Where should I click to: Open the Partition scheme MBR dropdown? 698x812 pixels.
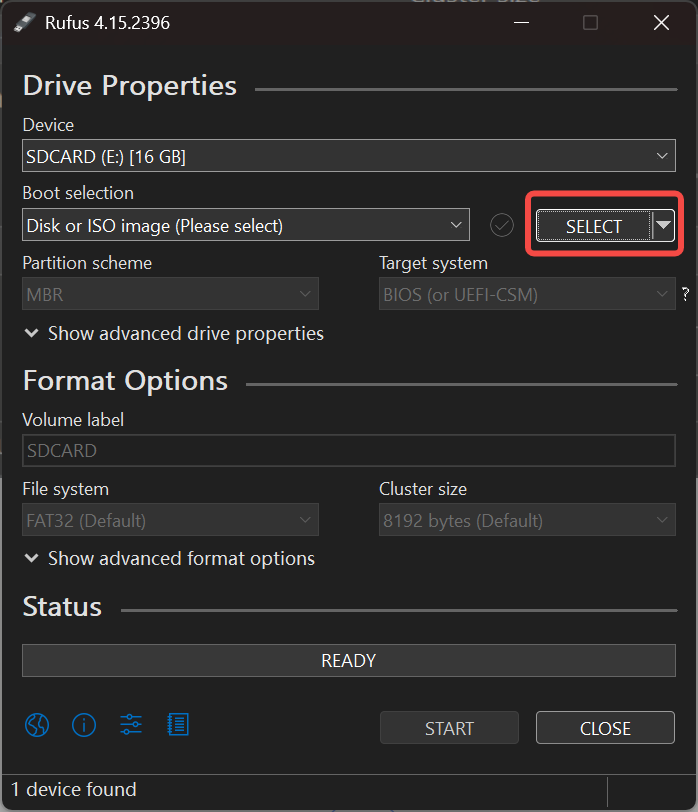tap(170, 294)
